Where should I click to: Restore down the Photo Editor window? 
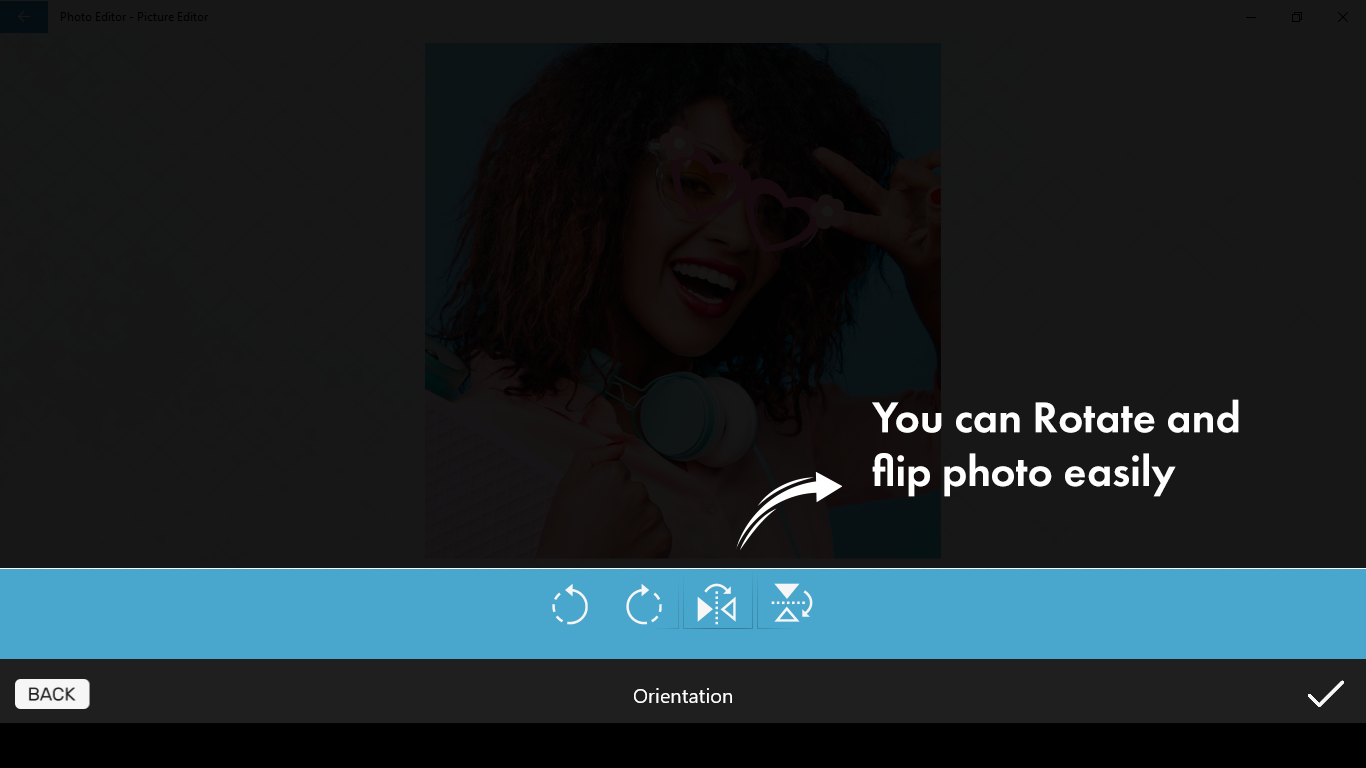[x=1297, y=17]
